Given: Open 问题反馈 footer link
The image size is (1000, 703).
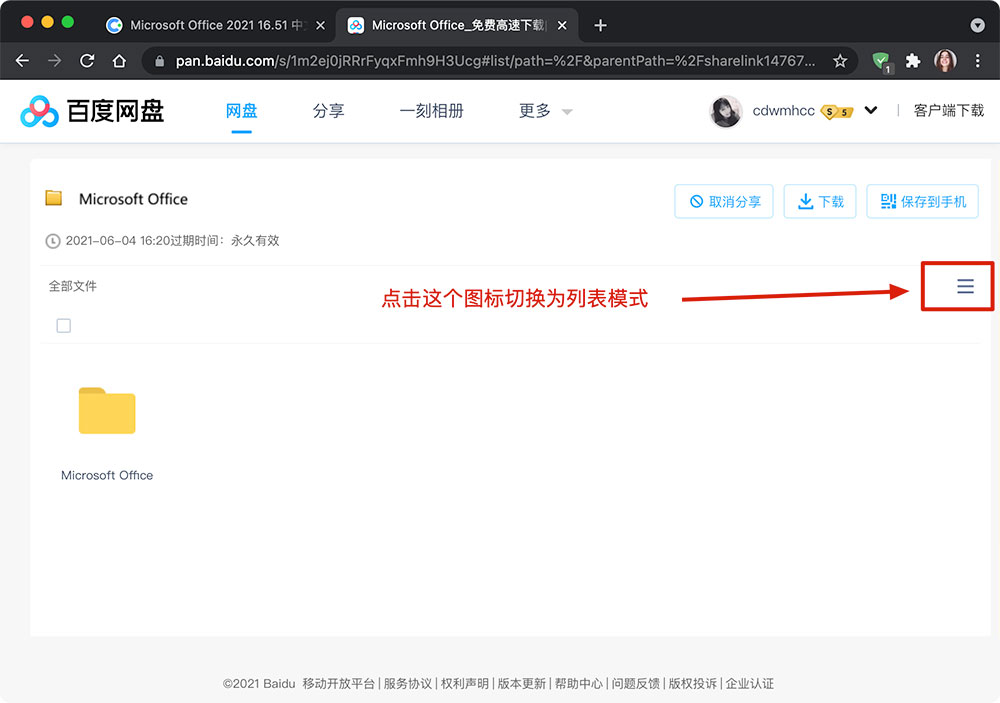Looking at the screenshot, I should [636, 684].
